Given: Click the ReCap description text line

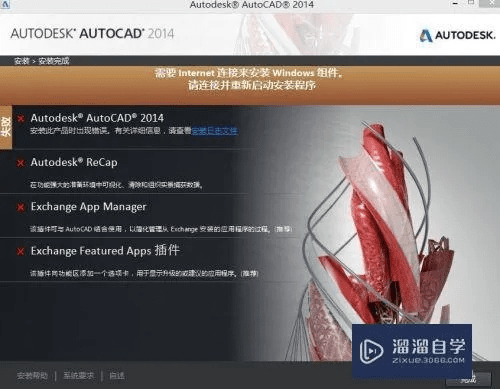Looking at the screenshot, I should (116, 185).
